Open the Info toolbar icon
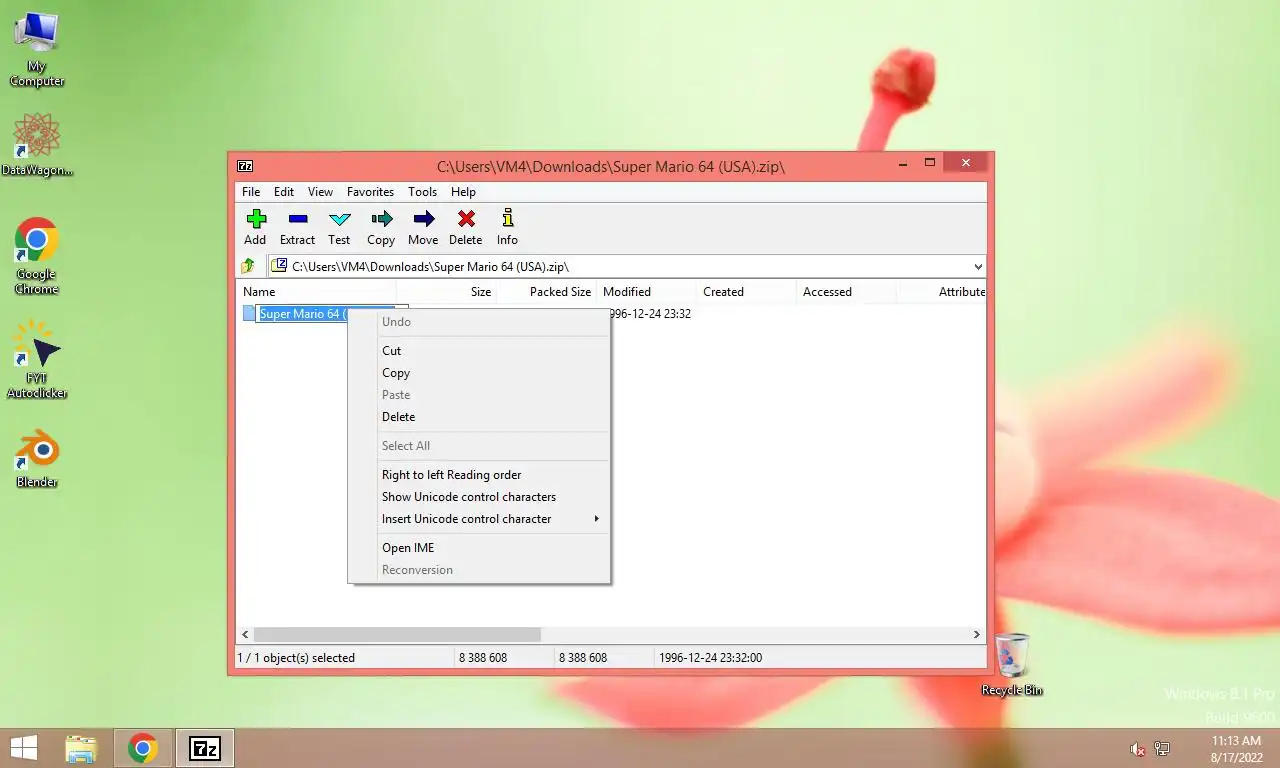 (x=508, y=219)
